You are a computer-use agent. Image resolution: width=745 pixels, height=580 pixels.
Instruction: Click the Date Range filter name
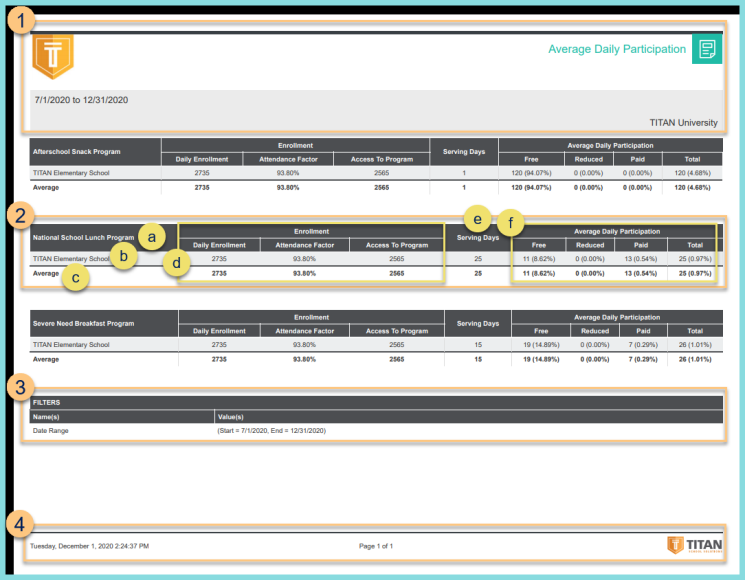(x=50, y=431)
